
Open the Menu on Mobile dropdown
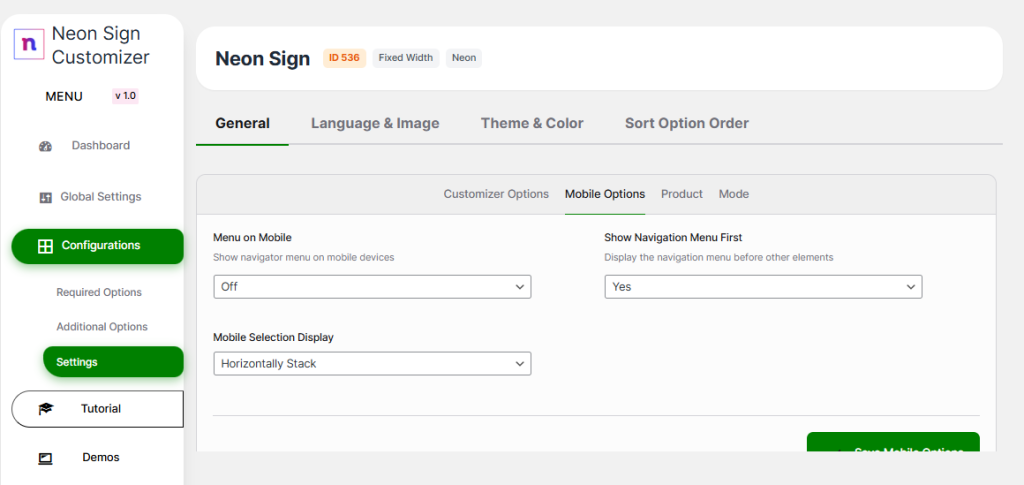(x=372, y=287)
